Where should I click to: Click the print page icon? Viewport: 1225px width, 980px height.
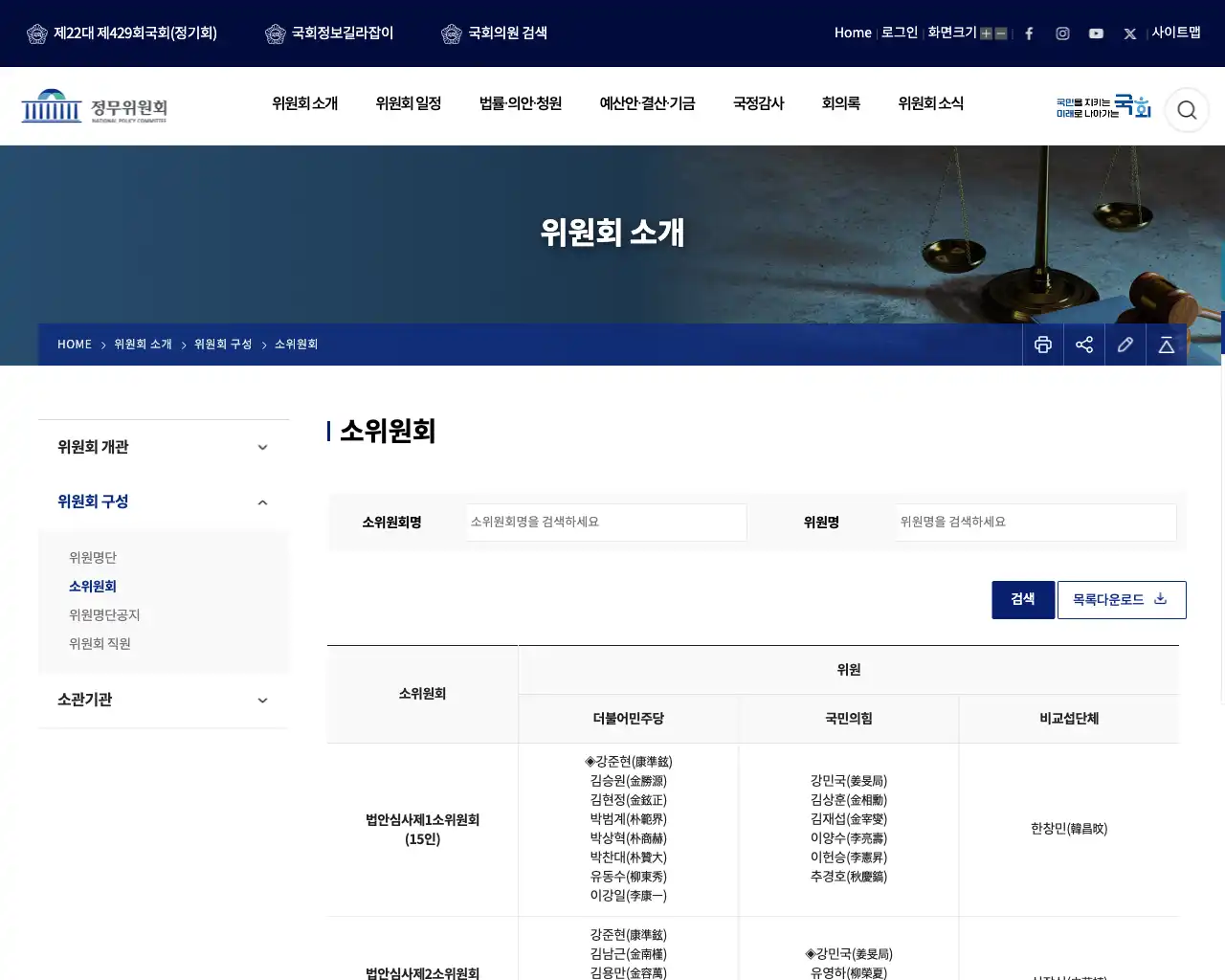[1043, 345]
